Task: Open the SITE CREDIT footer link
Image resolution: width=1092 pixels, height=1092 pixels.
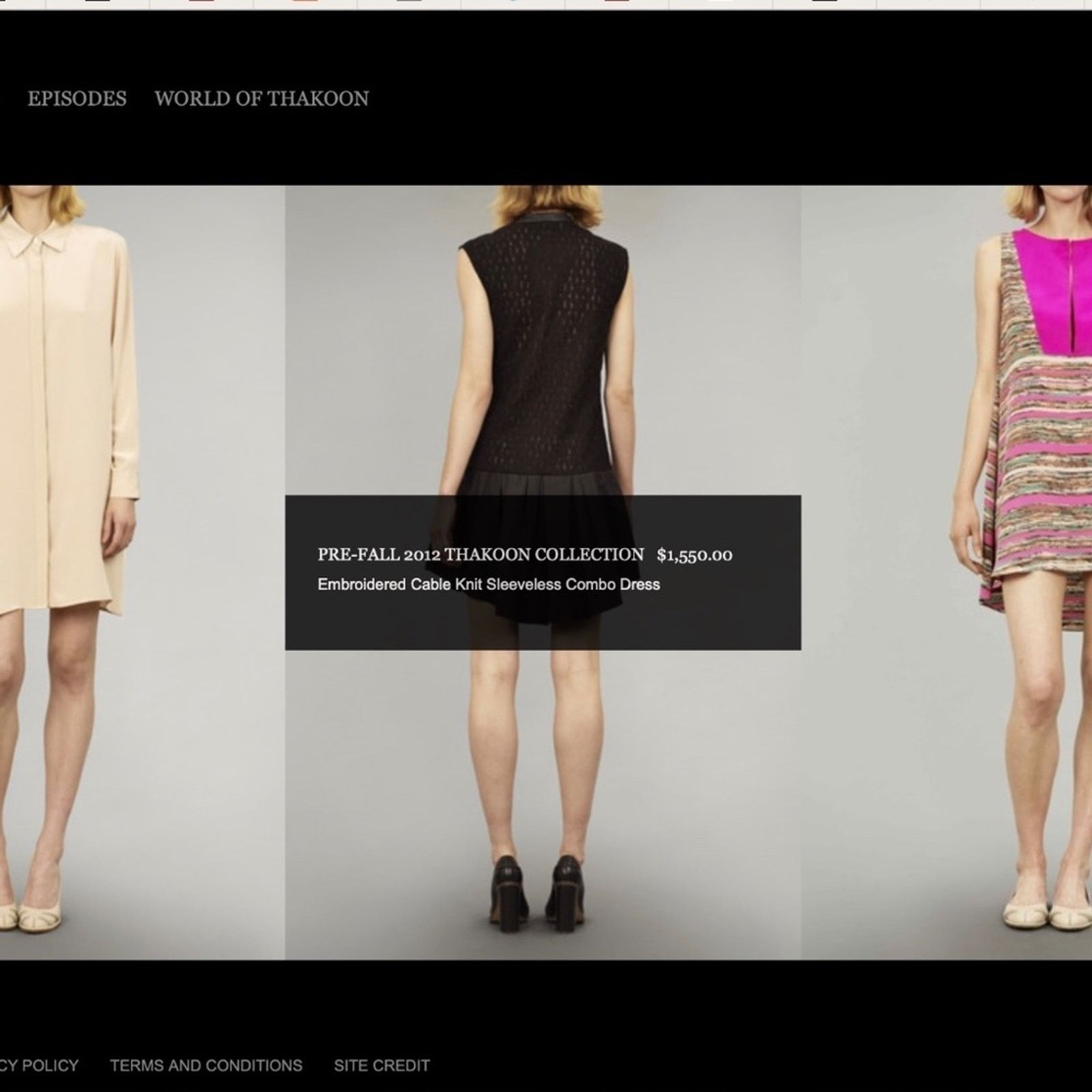Action: click(382, 1065)
